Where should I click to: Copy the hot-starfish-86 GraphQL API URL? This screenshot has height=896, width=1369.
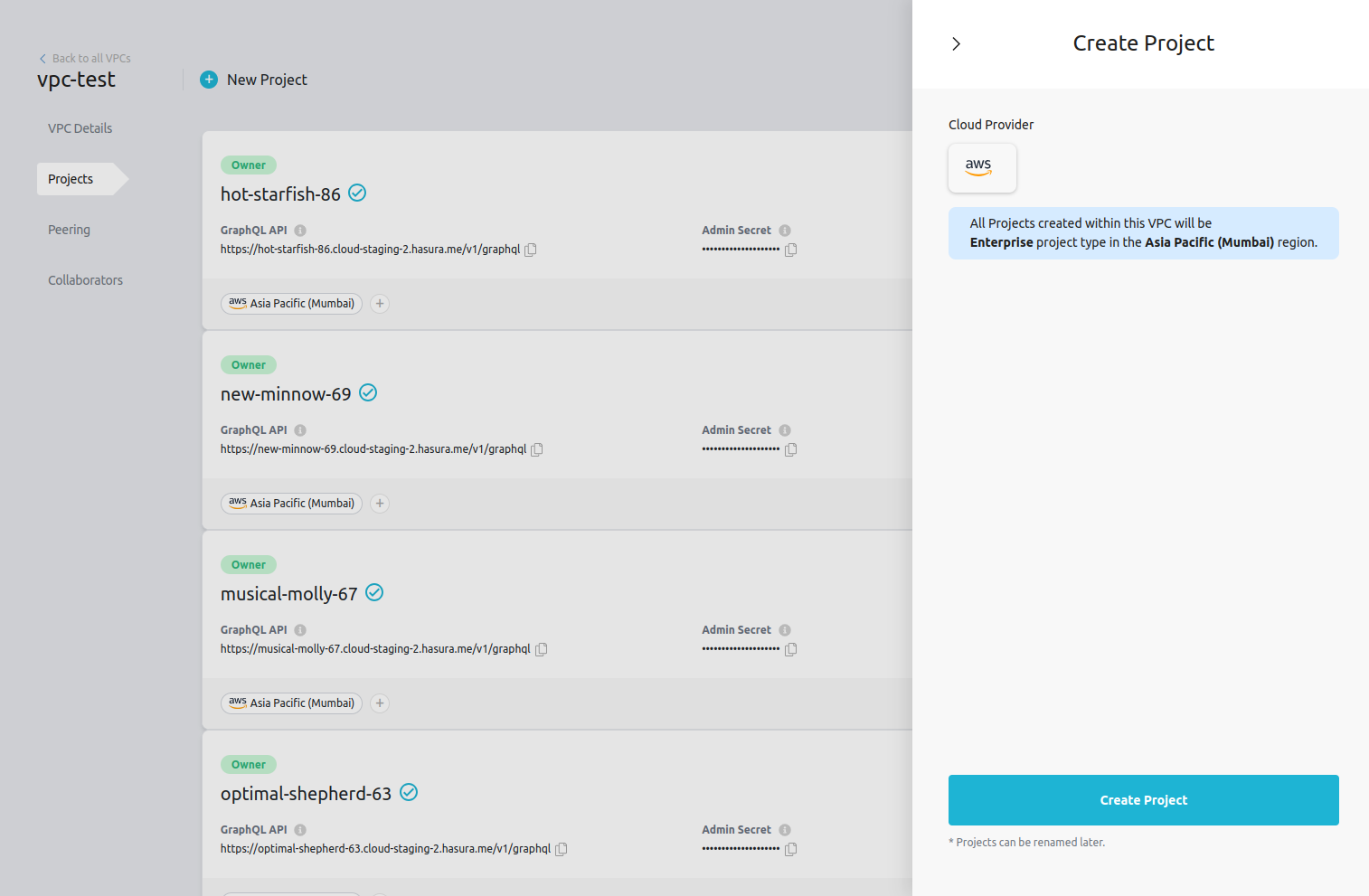pos(531,250)
